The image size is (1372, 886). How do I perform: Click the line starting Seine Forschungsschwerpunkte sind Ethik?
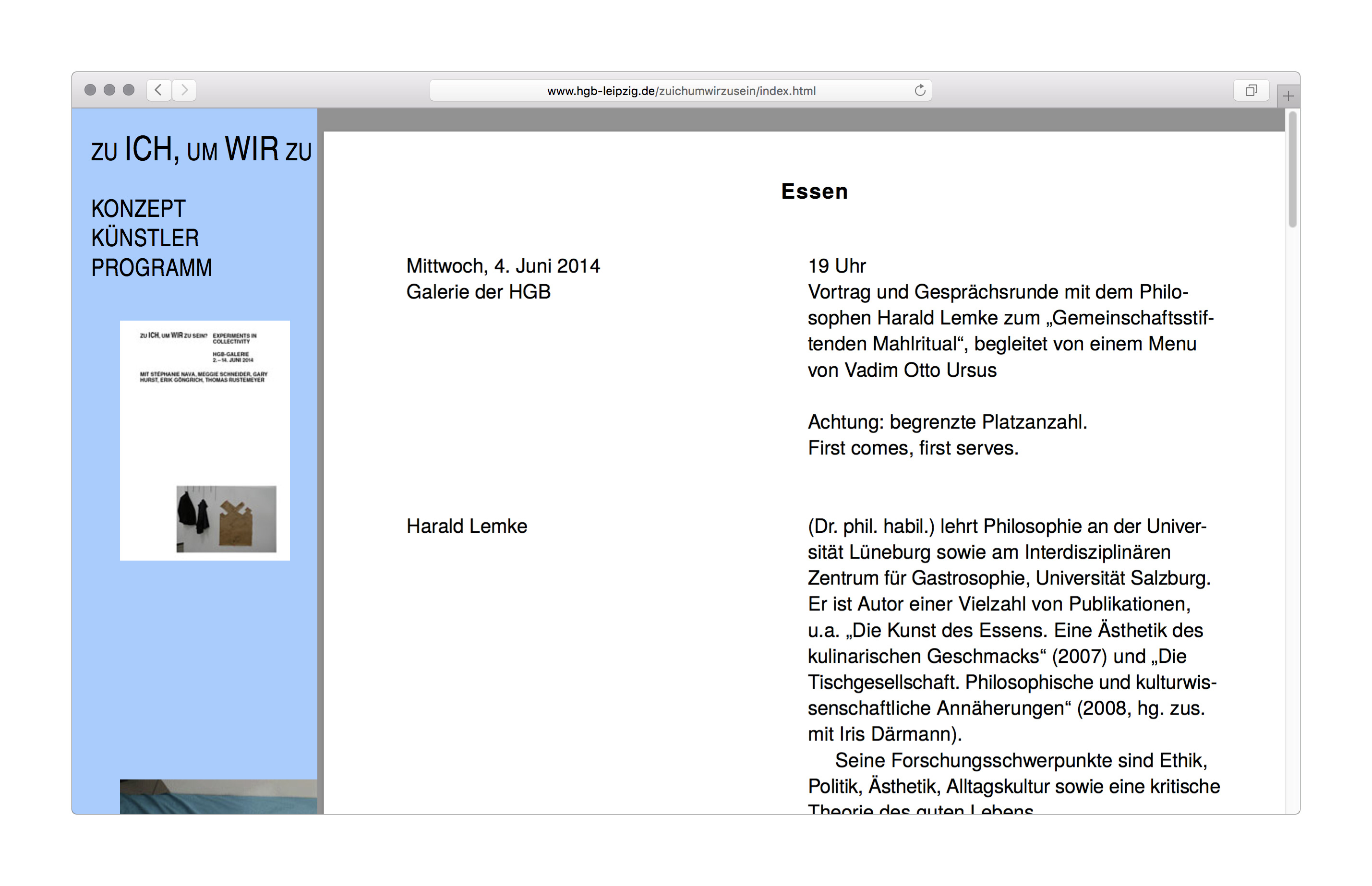1021,760
